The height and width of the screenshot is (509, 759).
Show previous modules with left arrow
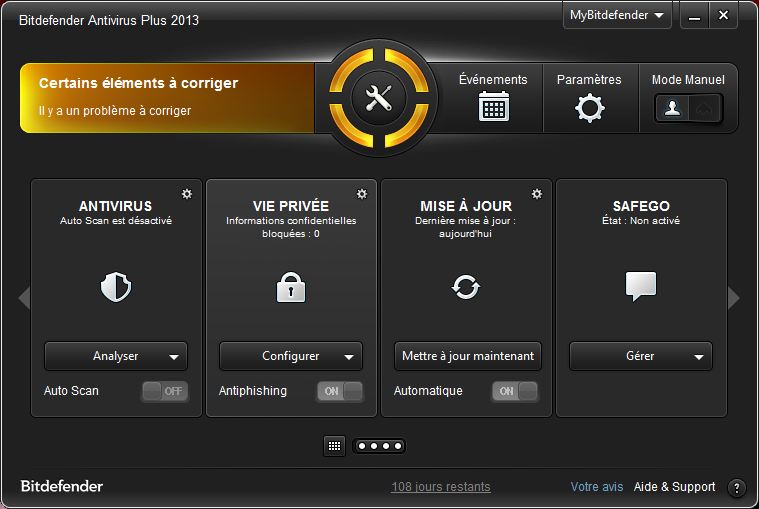tap(24, 297)
